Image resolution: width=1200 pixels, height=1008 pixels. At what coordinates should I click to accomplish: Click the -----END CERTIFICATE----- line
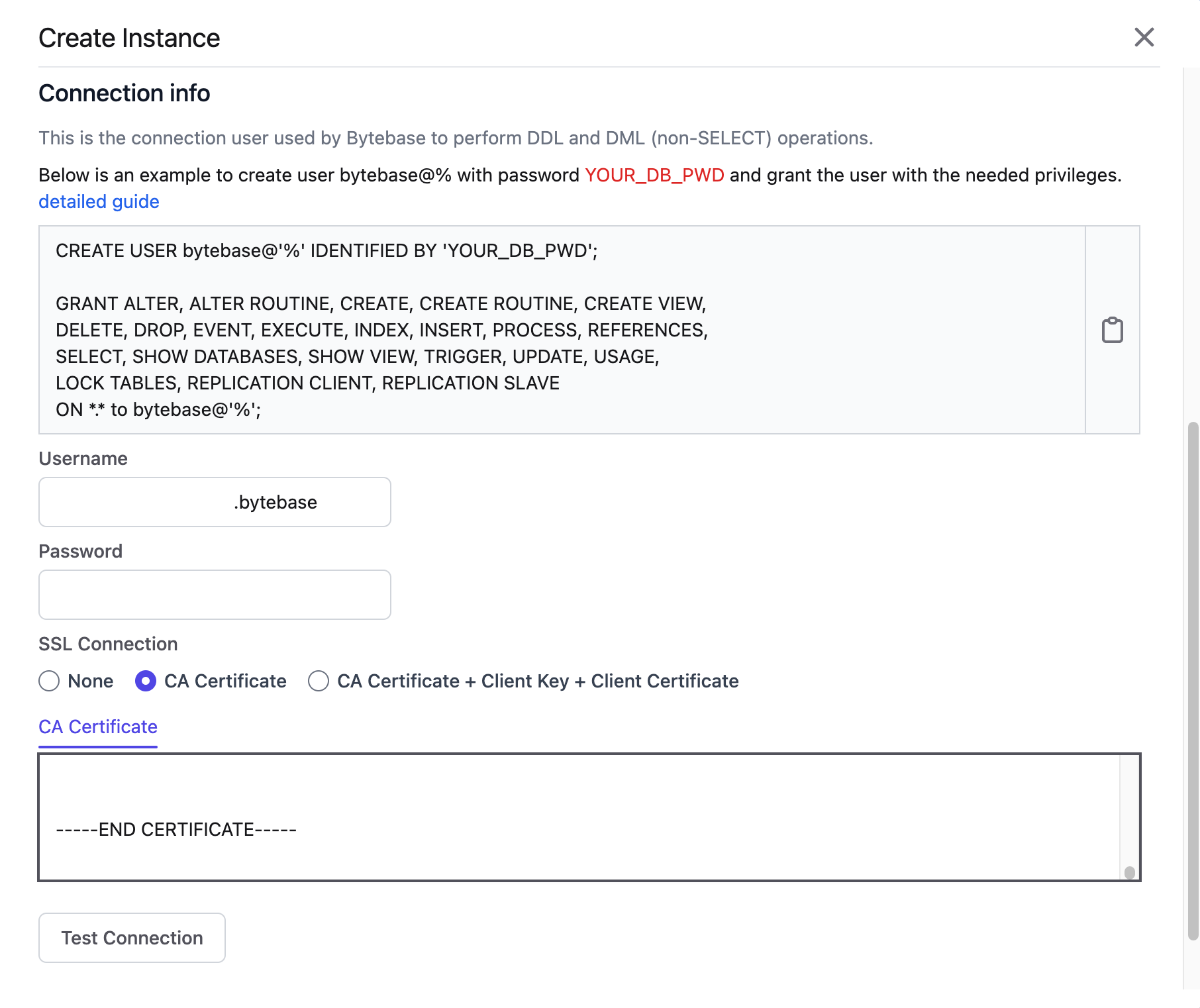[175, 829]
